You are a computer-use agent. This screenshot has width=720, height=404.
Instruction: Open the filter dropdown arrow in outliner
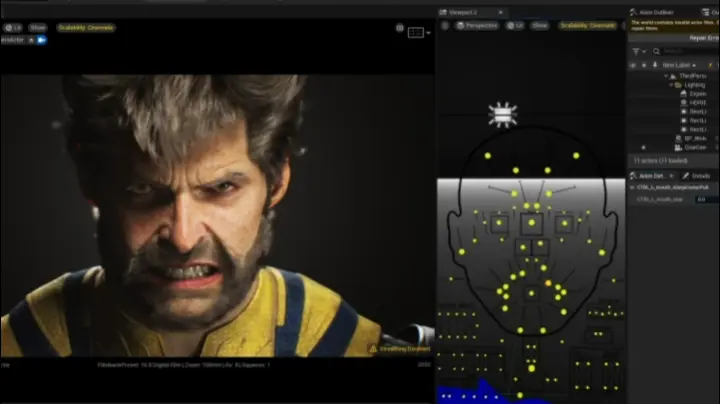[644, 51]
